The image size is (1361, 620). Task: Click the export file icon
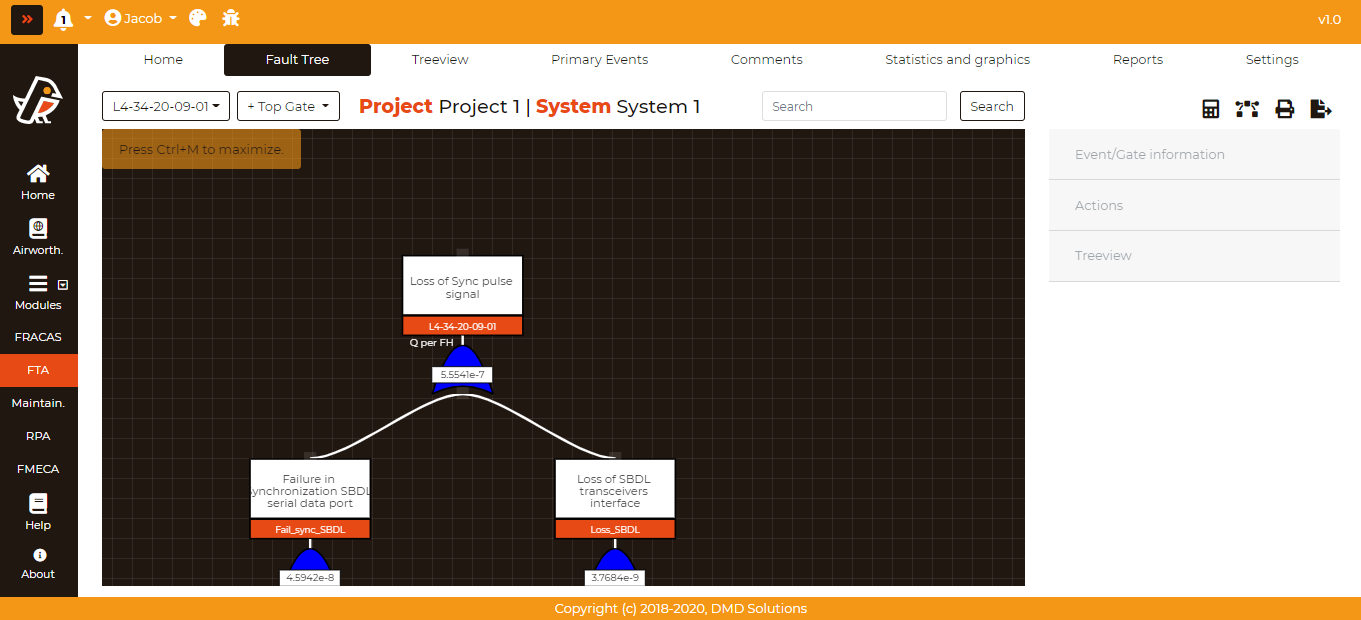click(1321, 109)
